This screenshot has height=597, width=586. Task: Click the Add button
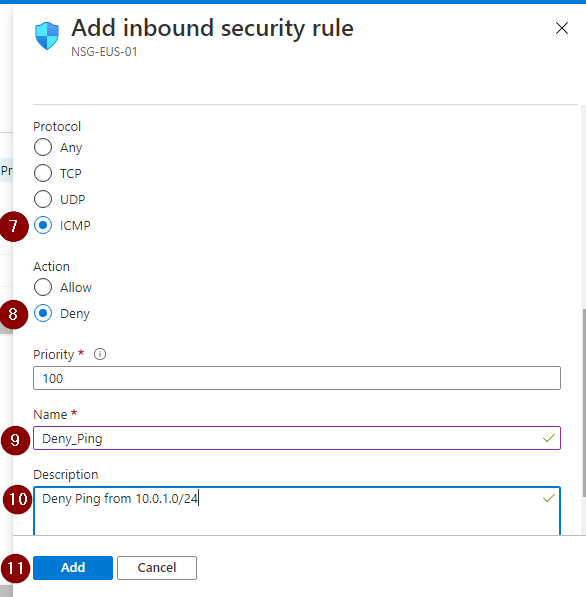(x=73, y=568)
